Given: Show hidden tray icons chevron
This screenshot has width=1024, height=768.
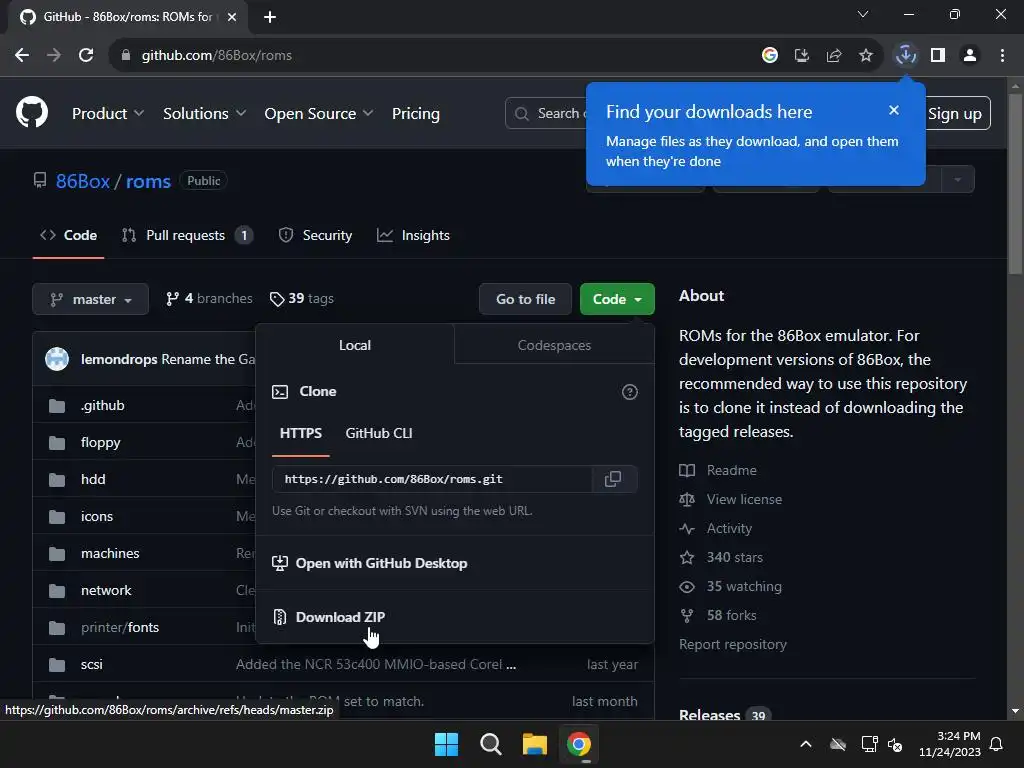Looking at the screenshot, I should point(806,744).
